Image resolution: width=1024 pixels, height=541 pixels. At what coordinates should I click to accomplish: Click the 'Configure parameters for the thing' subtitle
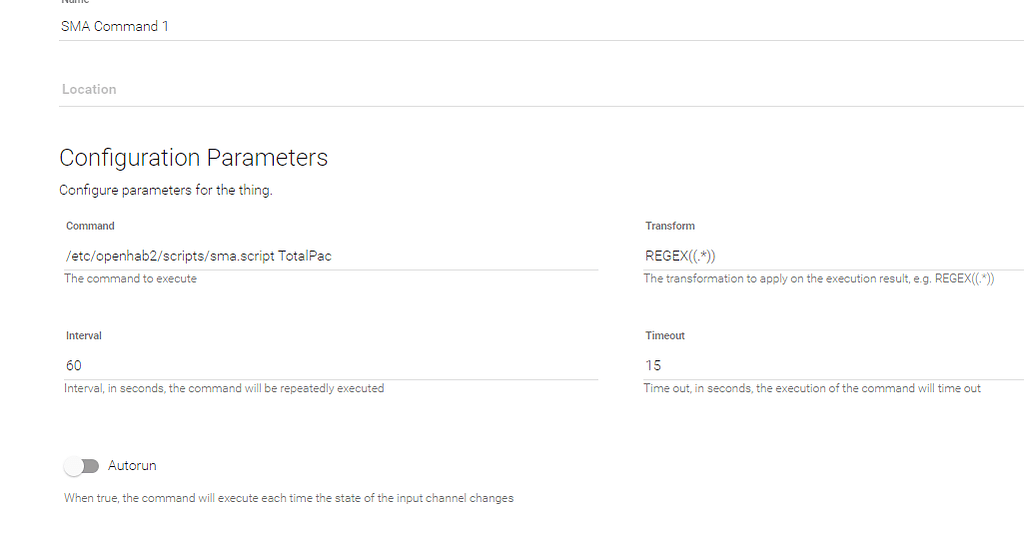coord(165,190)
